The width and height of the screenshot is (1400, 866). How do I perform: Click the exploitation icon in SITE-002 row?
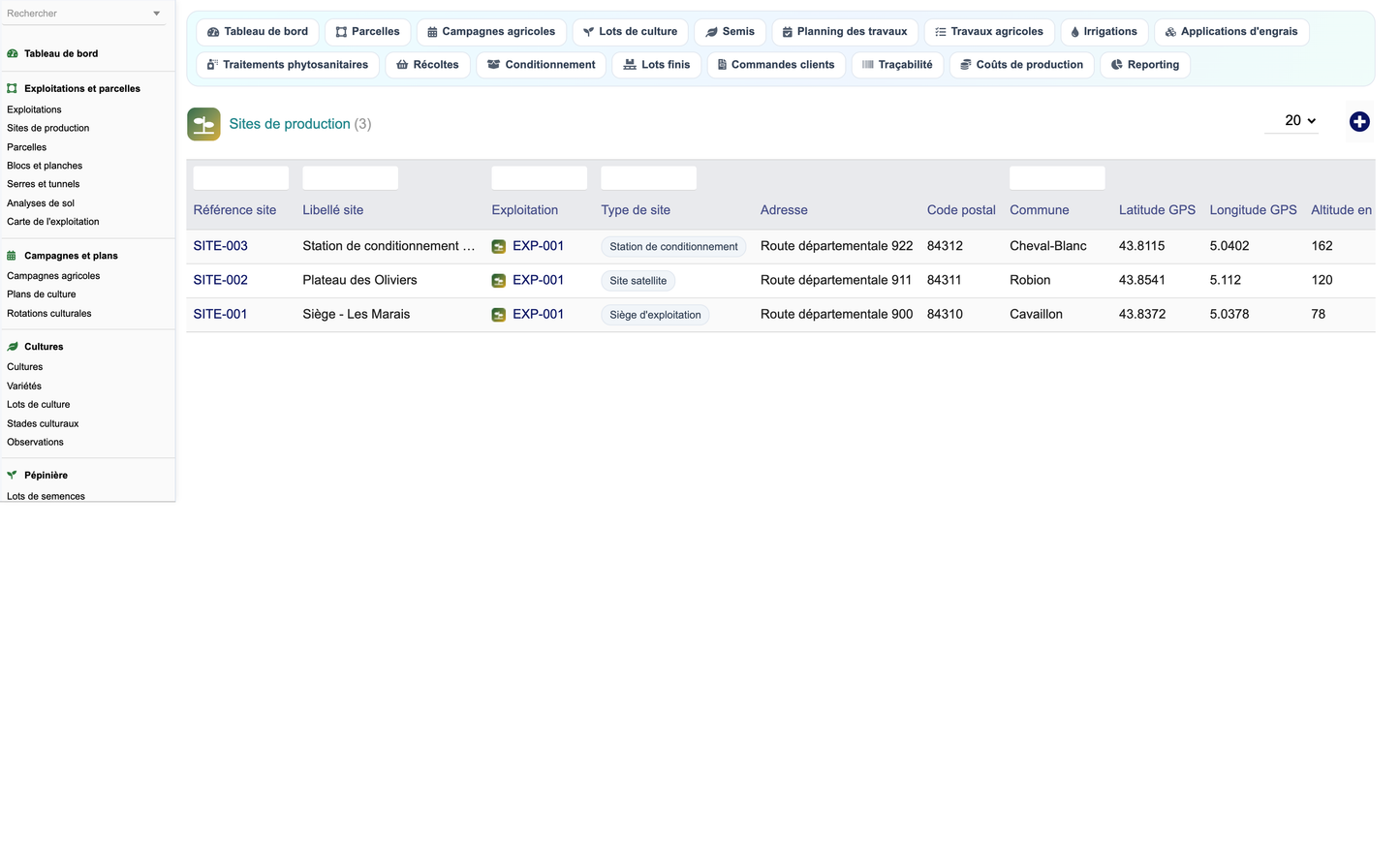click(x=499, y=280)
